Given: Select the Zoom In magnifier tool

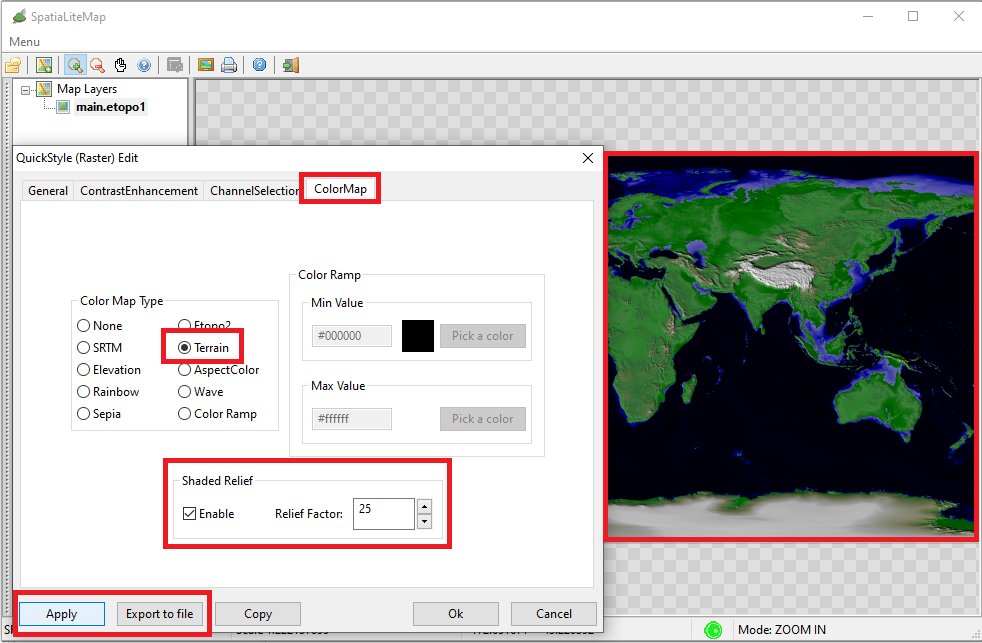Looking at the screenshot, I should pyautogui.click(x=75, y=65).
